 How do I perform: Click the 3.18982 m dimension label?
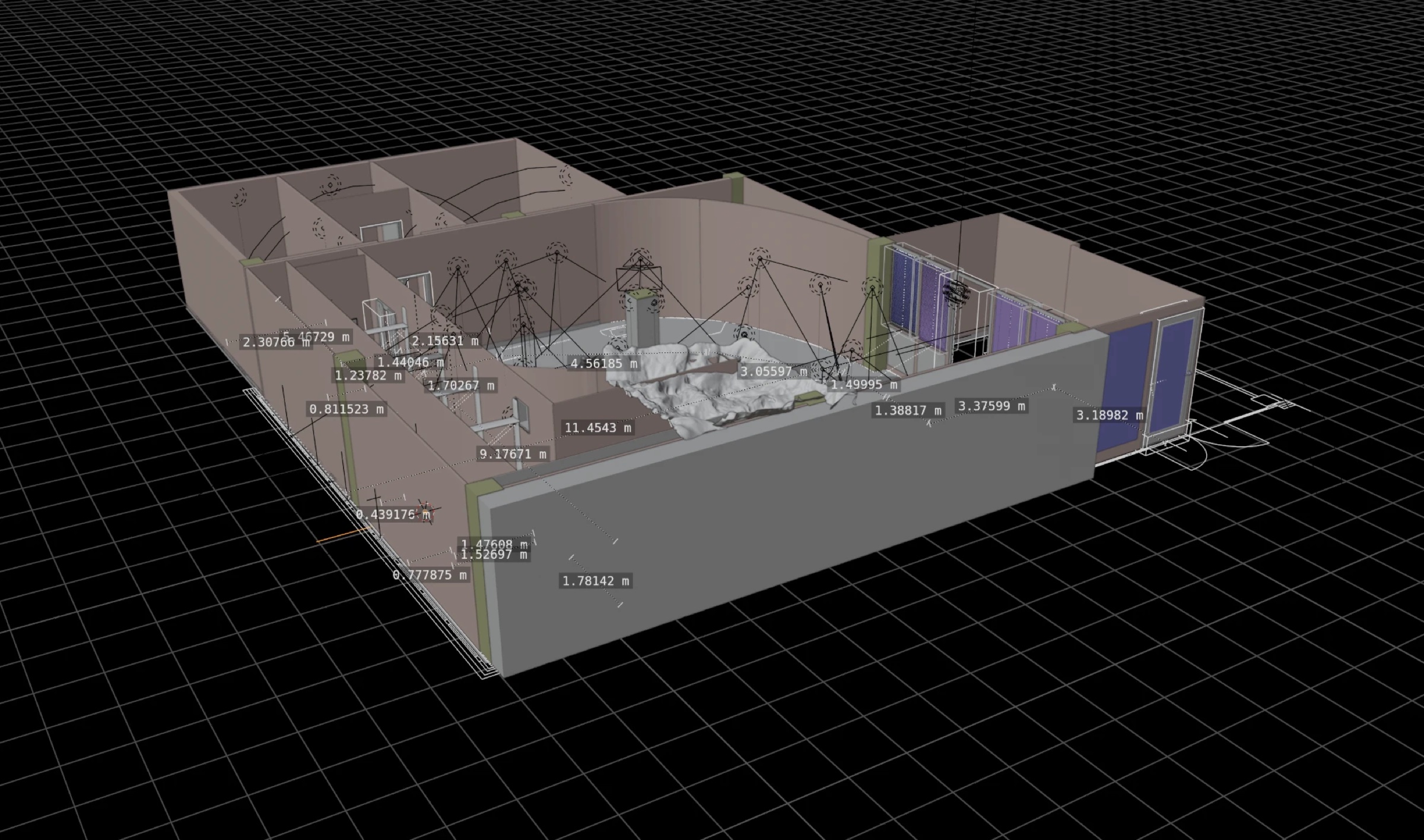pyautogui.click(x=1110, y=415)
